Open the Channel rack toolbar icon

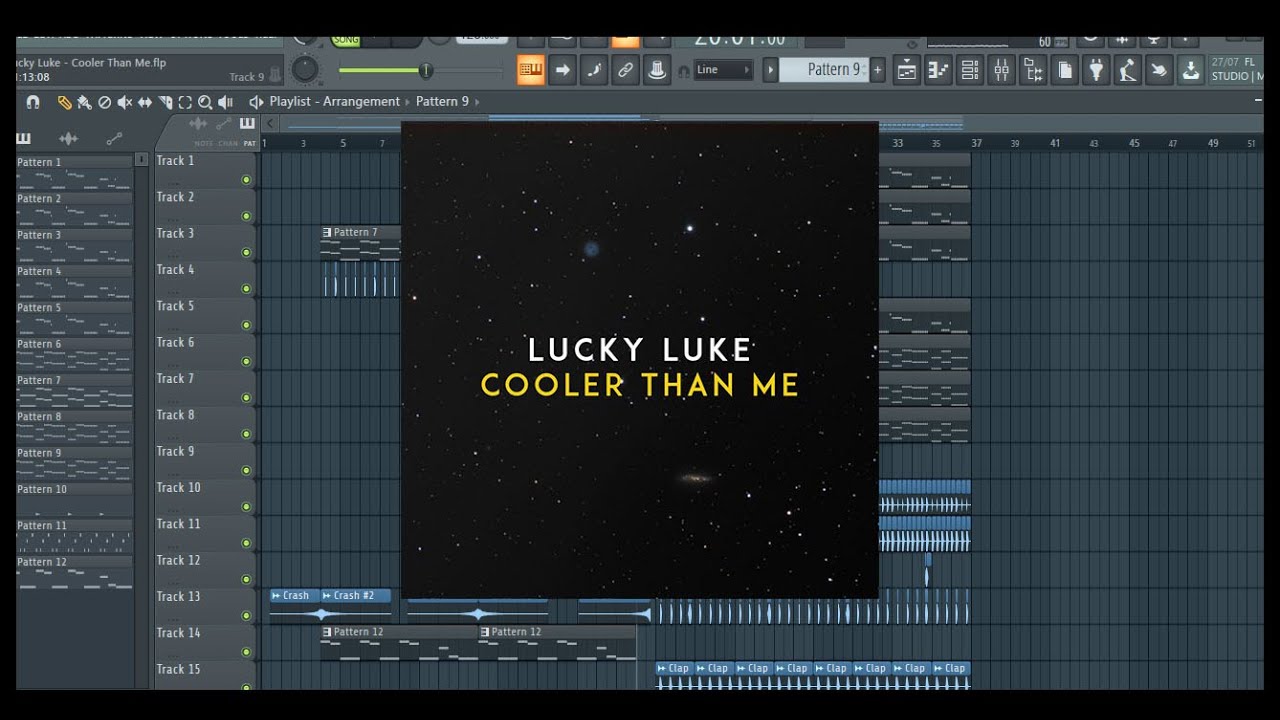970,70
